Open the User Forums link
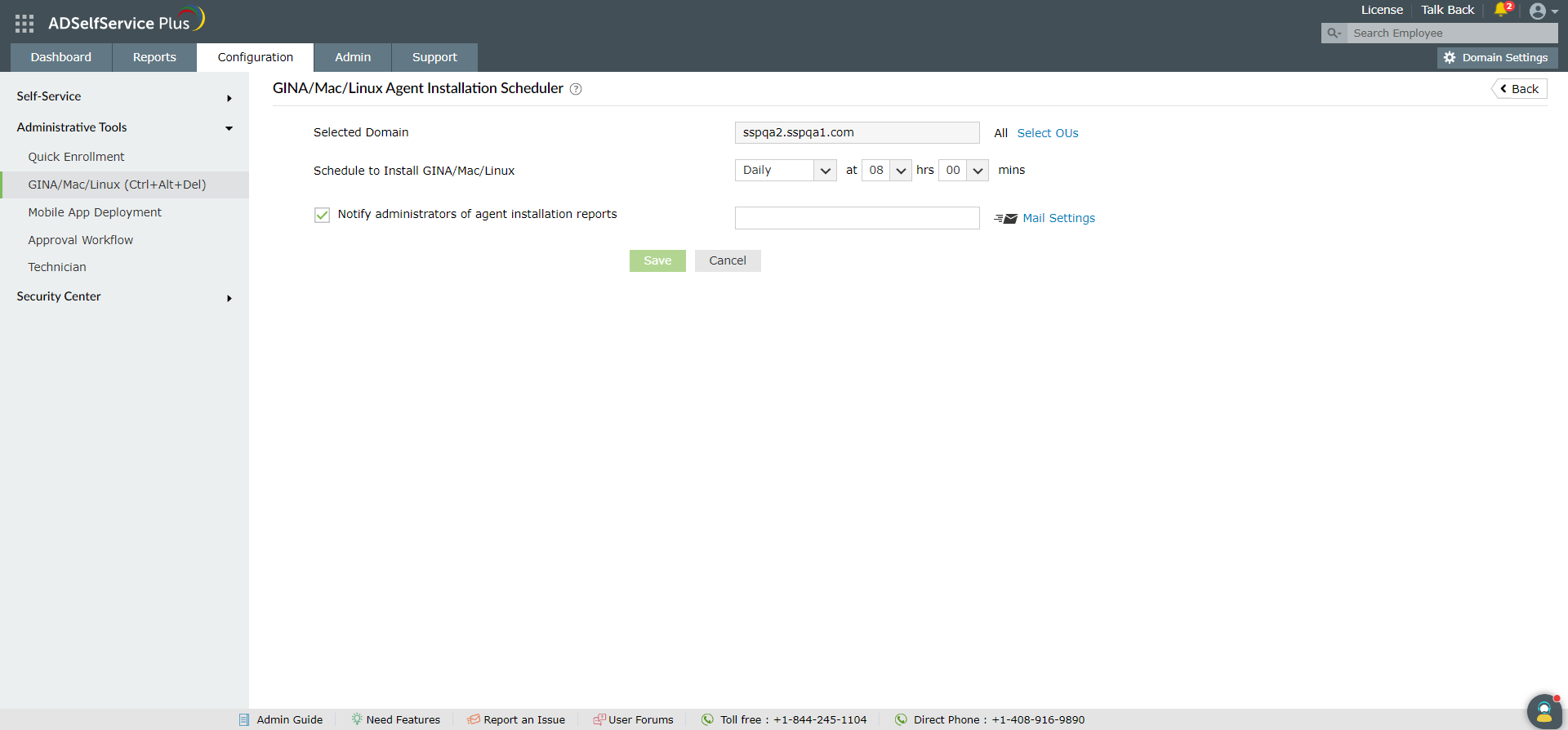This screenshot has width=1568, height=730. (x=641, y=719)
